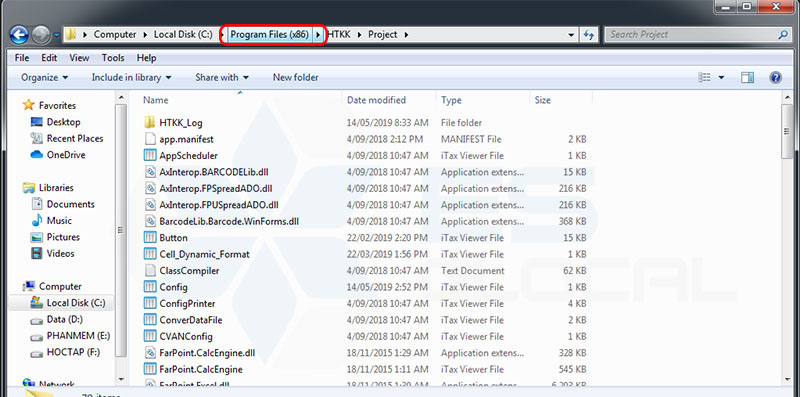The width and height of the screenshot is (800, 397).
Task: Open the HOCTAP (F:) drive
Action: (73, 352)
